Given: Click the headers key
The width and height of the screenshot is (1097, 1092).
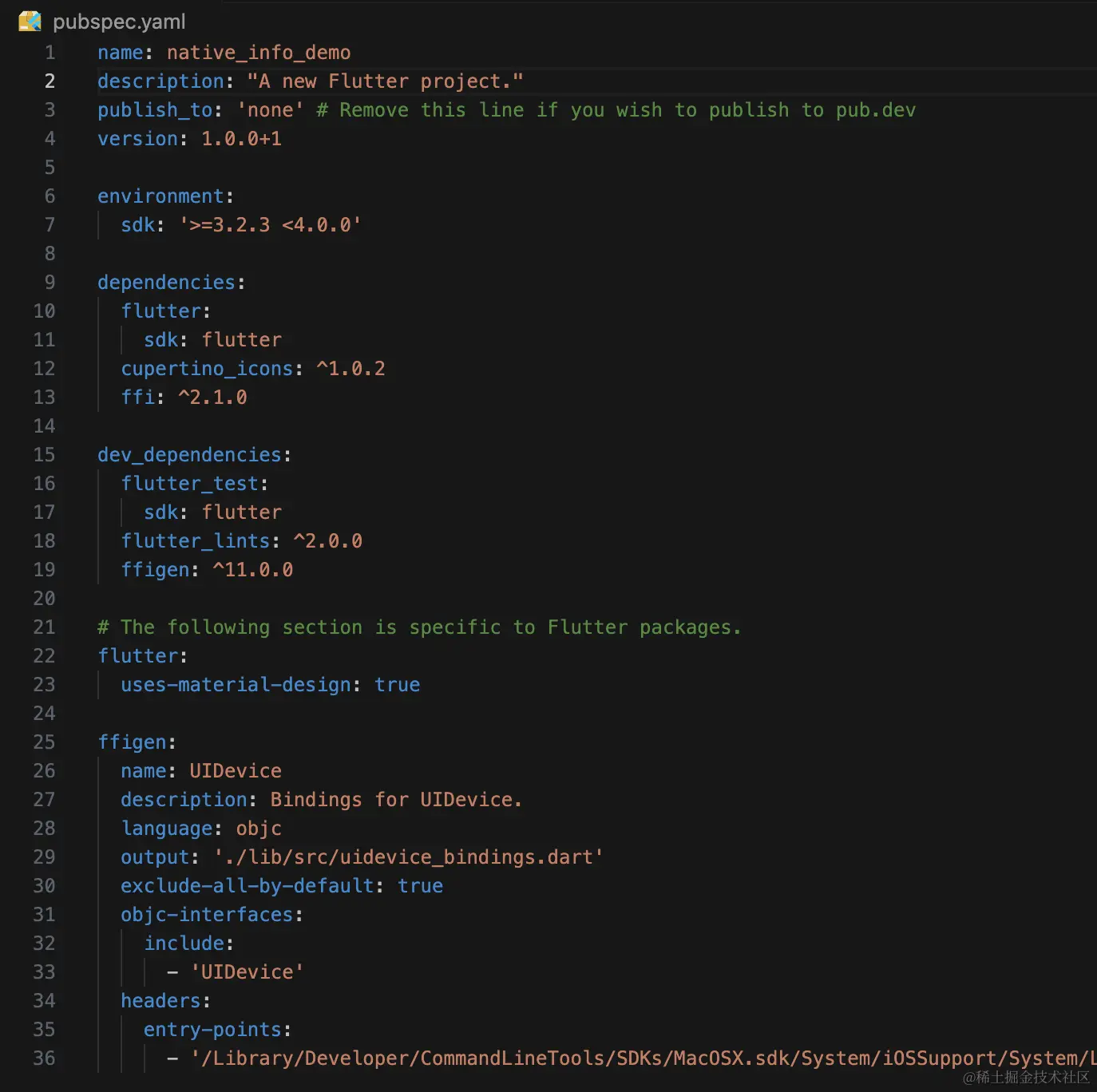Looking at the screenshot, I should pos(160,1001).
